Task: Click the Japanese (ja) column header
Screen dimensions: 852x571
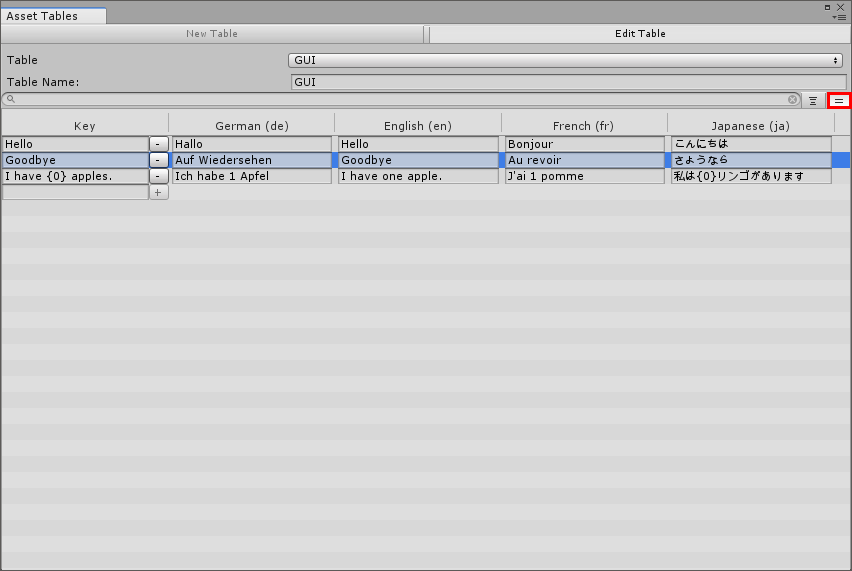Action: click(750, 126)
